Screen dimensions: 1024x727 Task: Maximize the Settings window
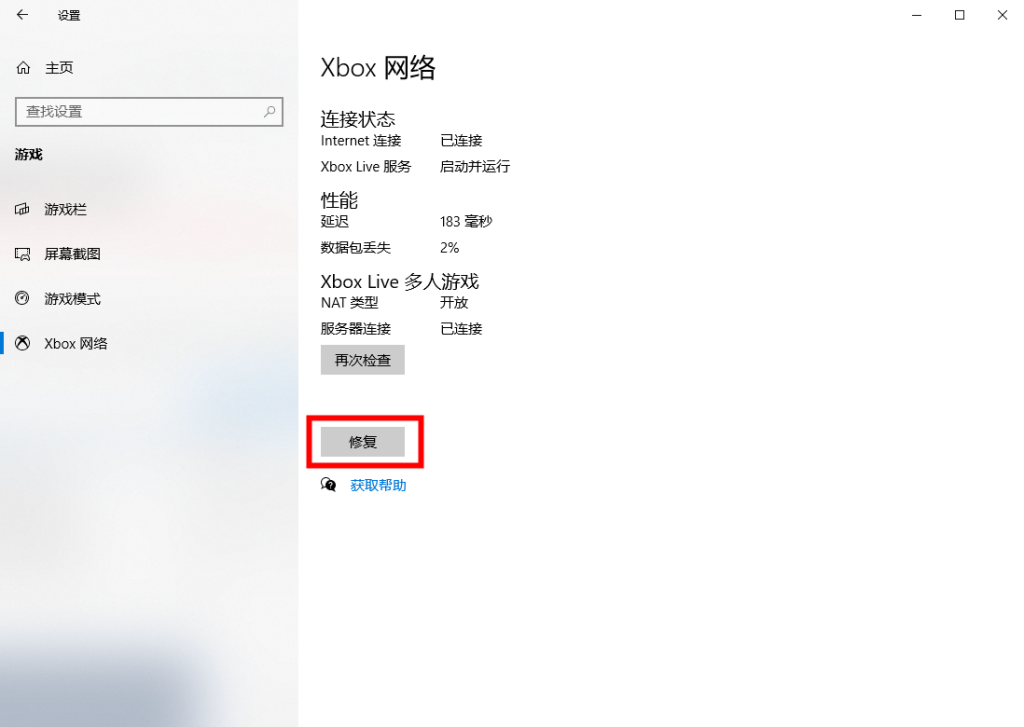coord(959,15)
